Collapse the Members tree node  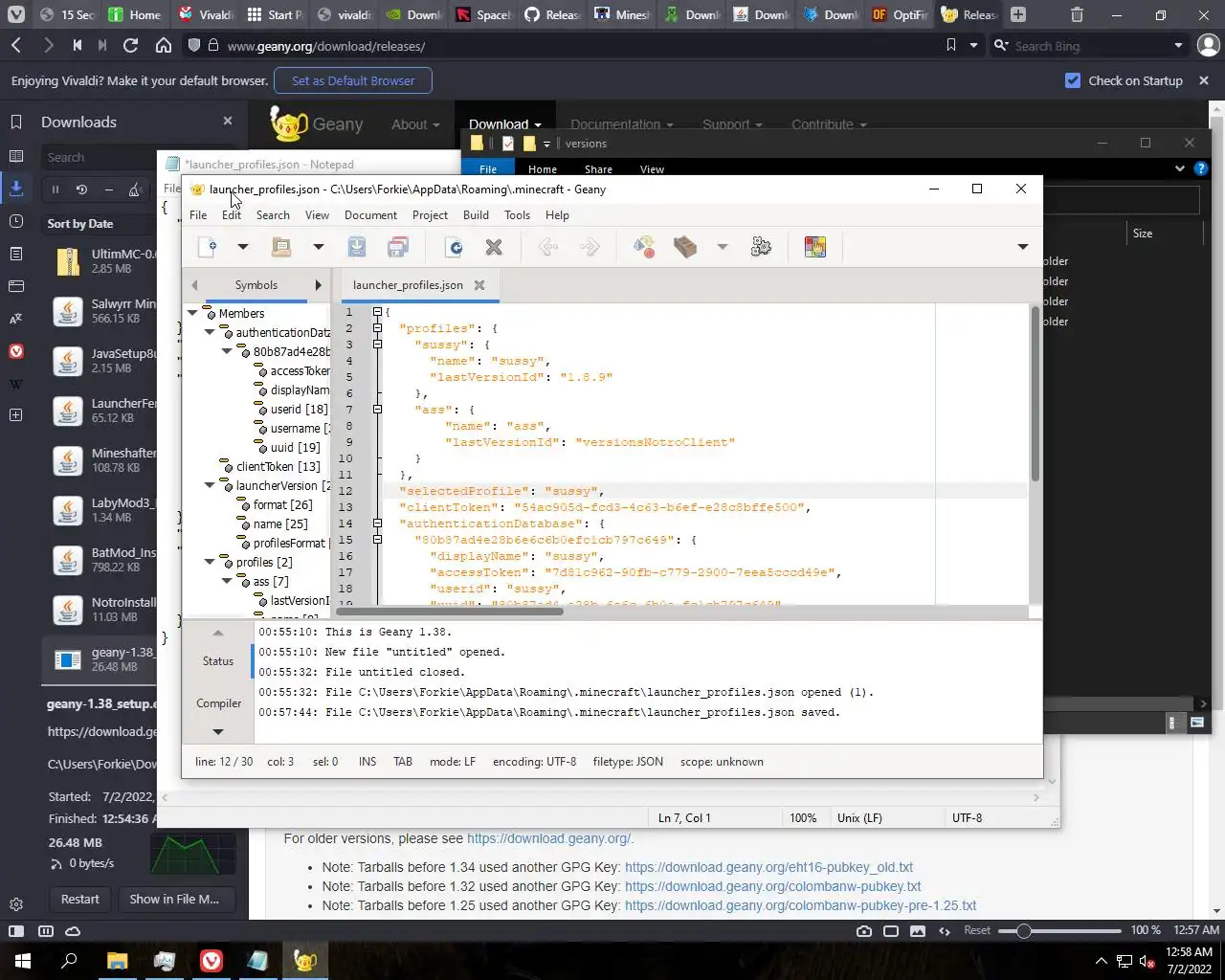tap(192, 313)
